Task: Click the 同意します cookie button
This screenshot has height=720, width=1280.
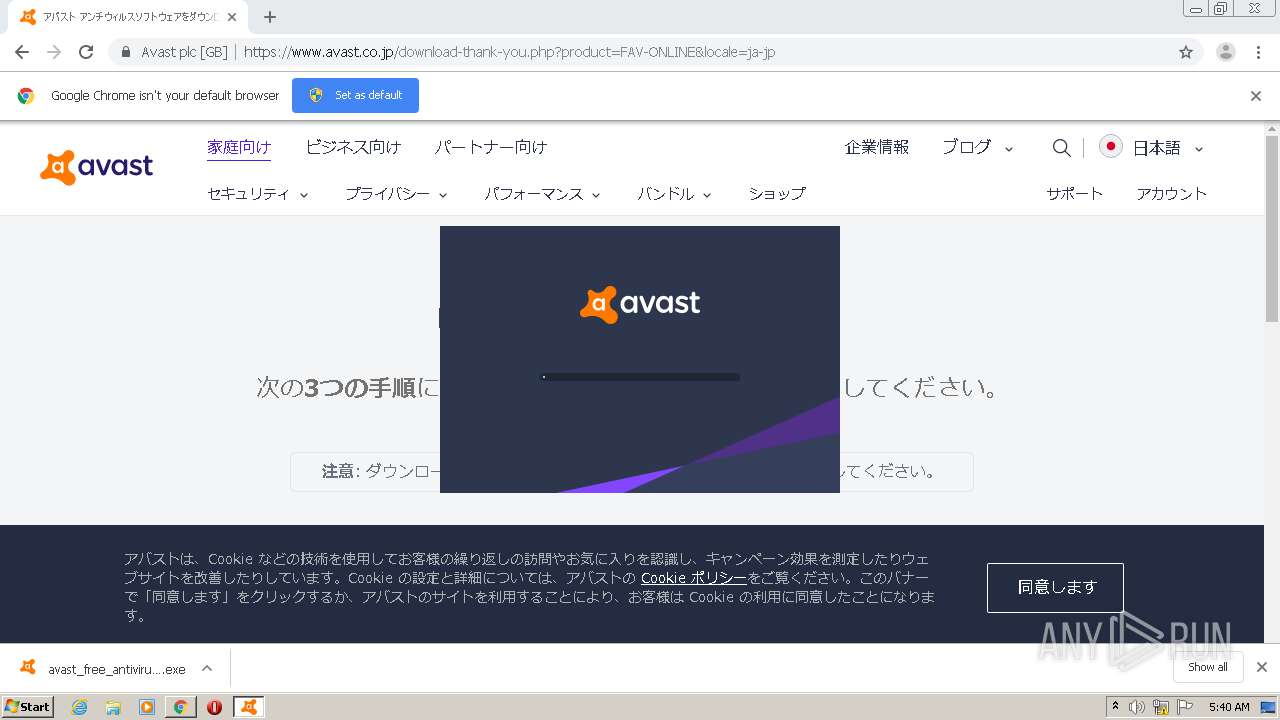Action: tap(1055, 588)
